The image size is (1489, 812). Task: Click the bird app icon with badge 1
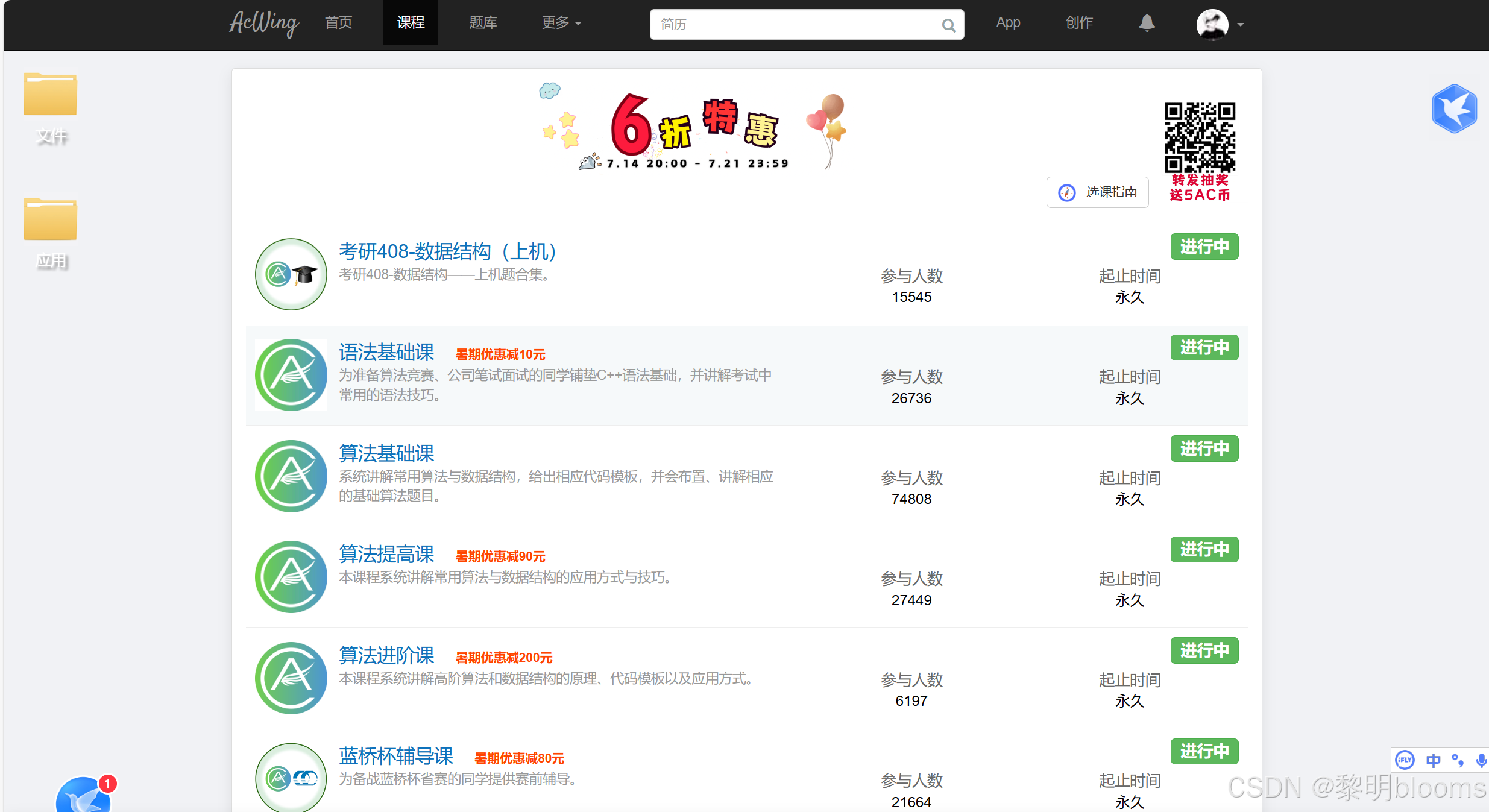click(x=84, y=794)
